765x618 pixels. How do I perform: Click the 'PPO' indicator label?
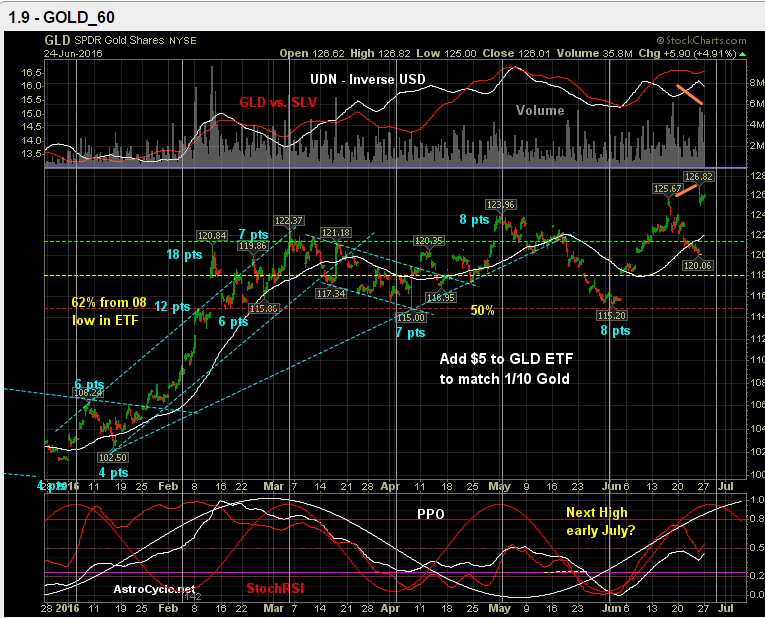pos(431,515)
